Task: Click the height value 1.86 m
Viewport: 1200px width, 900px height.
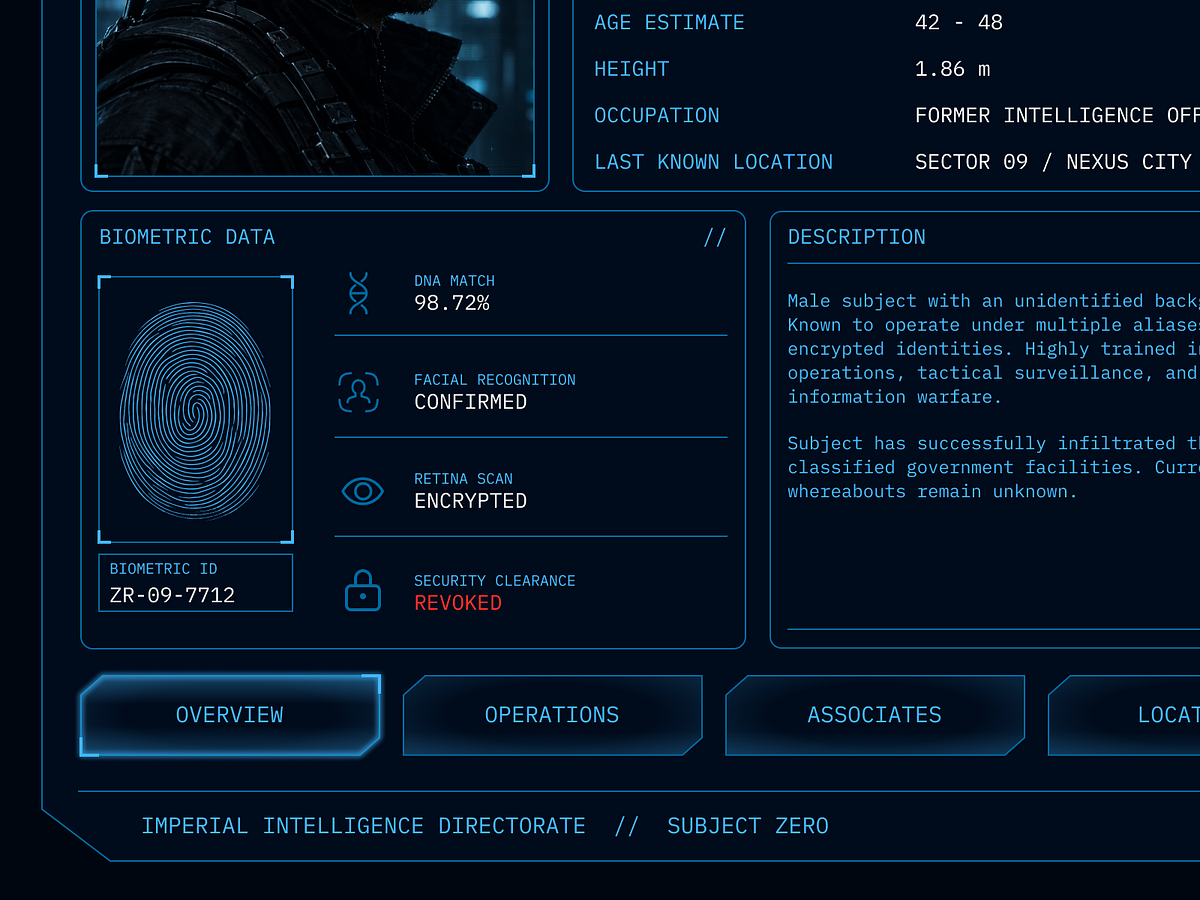Action: pos(953,69)
